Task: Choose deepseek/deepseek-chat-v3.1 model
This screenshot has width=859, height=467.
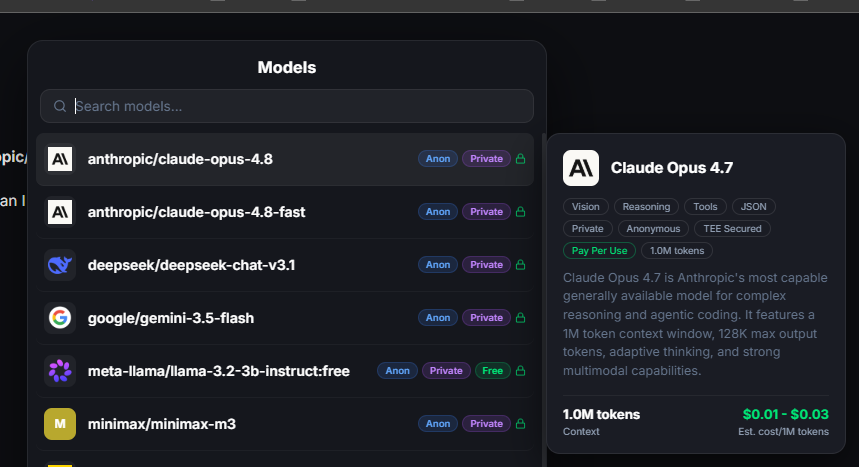Action: [x=285, y=265]
